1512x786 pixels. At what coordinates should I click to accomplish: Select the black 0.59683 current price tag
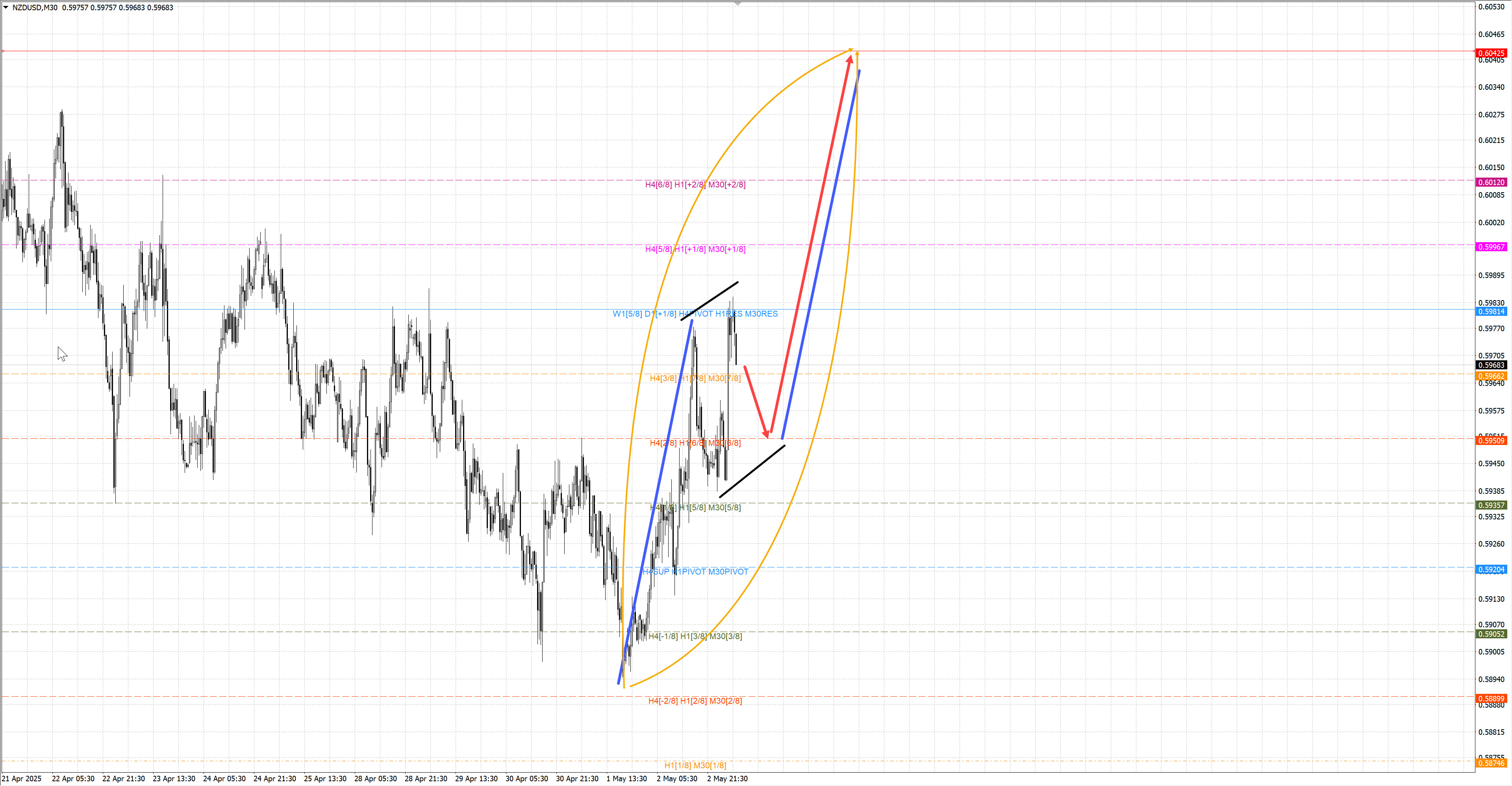tap(1491, 365)
